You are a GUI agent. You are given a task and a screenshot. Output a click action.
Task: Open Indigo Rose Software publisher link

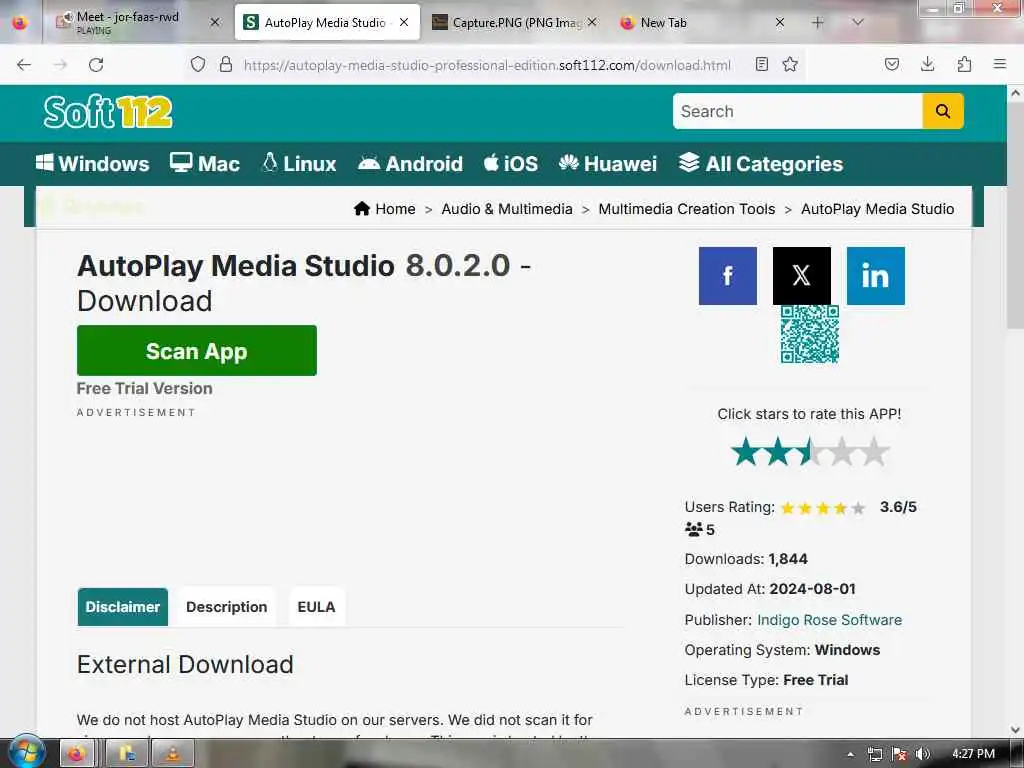point(829,620)
